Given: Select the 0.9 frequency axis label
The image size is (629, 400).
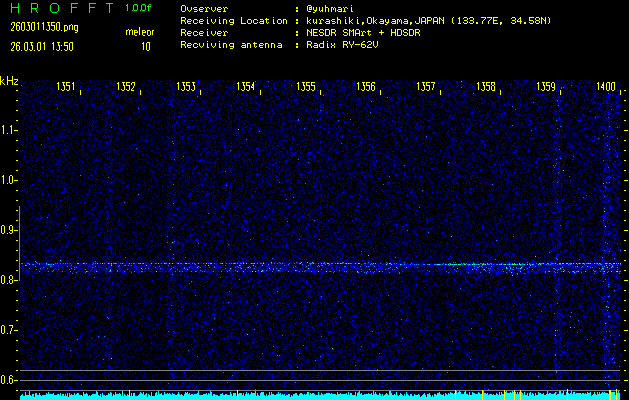Looking at the screenshot, I should click(x=9, y=230).
